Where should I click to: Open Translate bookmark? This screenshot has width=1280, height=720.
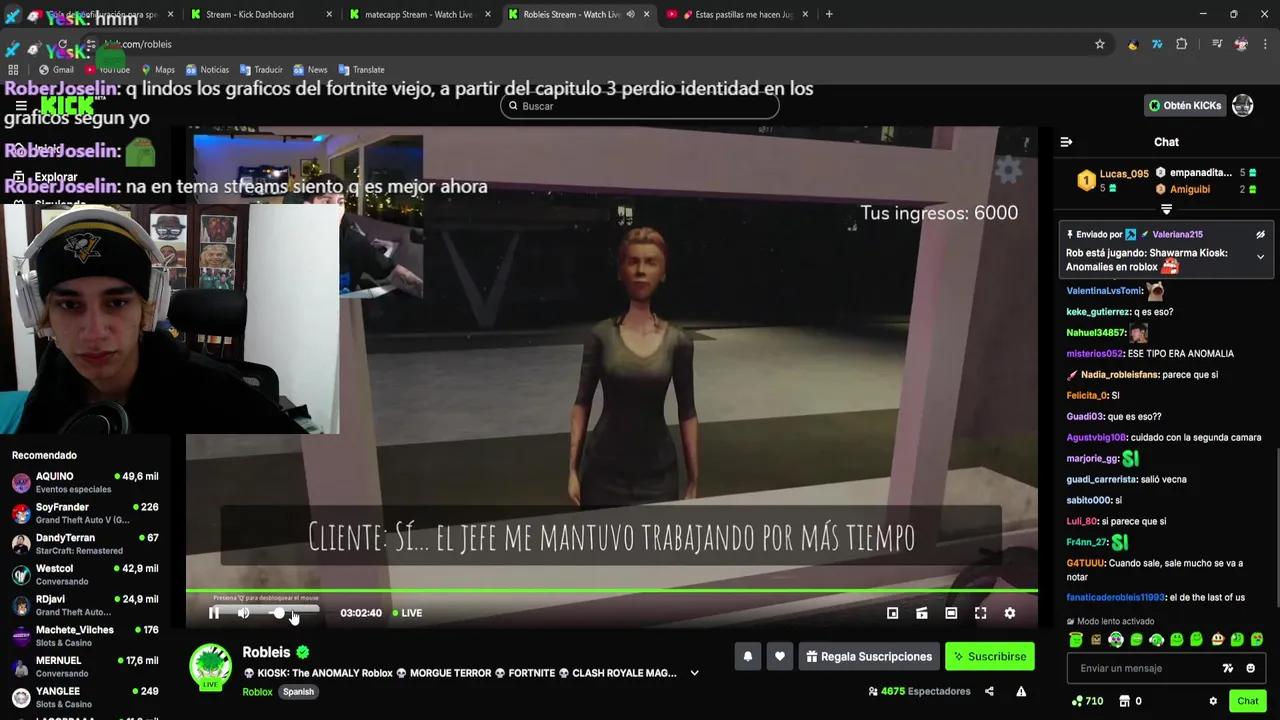(362, 70)
